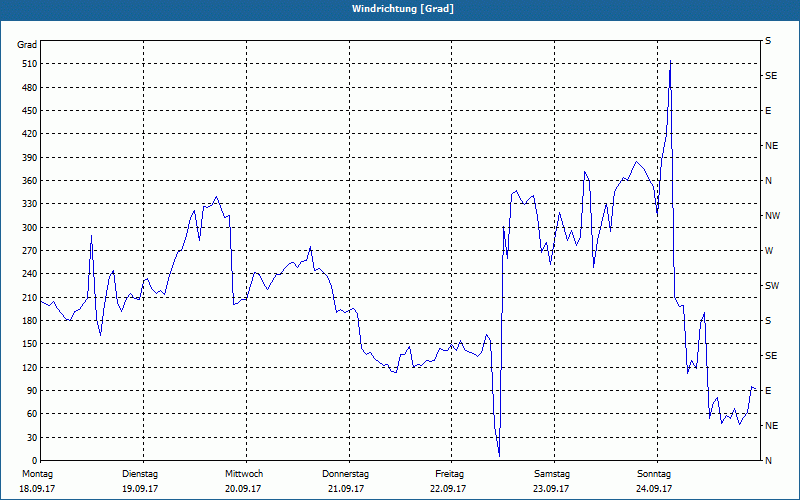This screenshot has width=800, height=500.
Task: Click the 'SE' compass label next to 120
Action: click(x=771, y=356)
